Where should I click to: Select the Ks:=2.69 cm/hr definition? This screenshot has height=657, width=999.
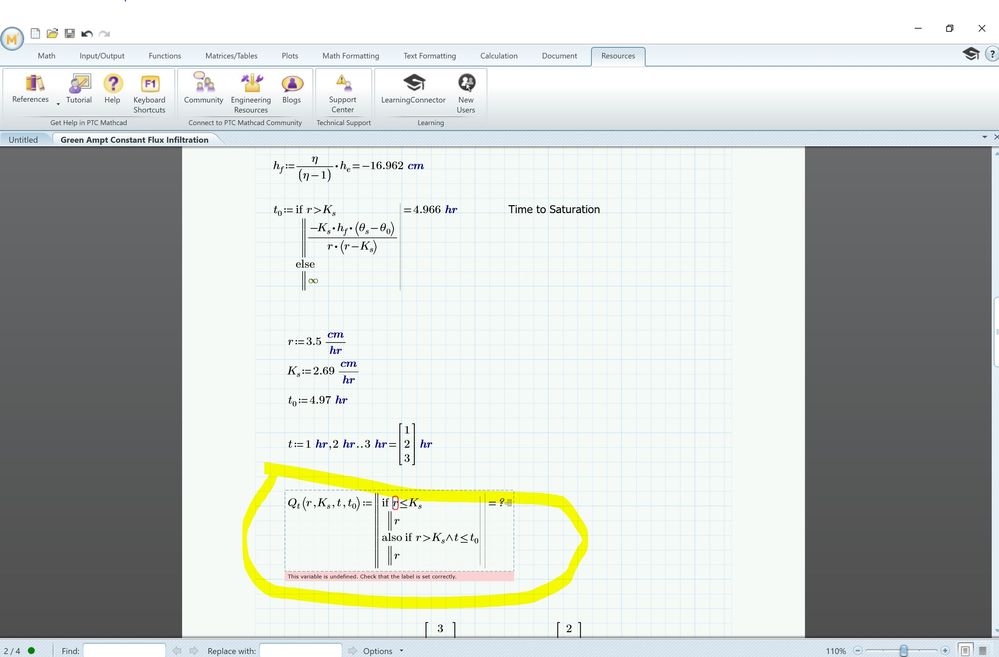click(322, 372)
